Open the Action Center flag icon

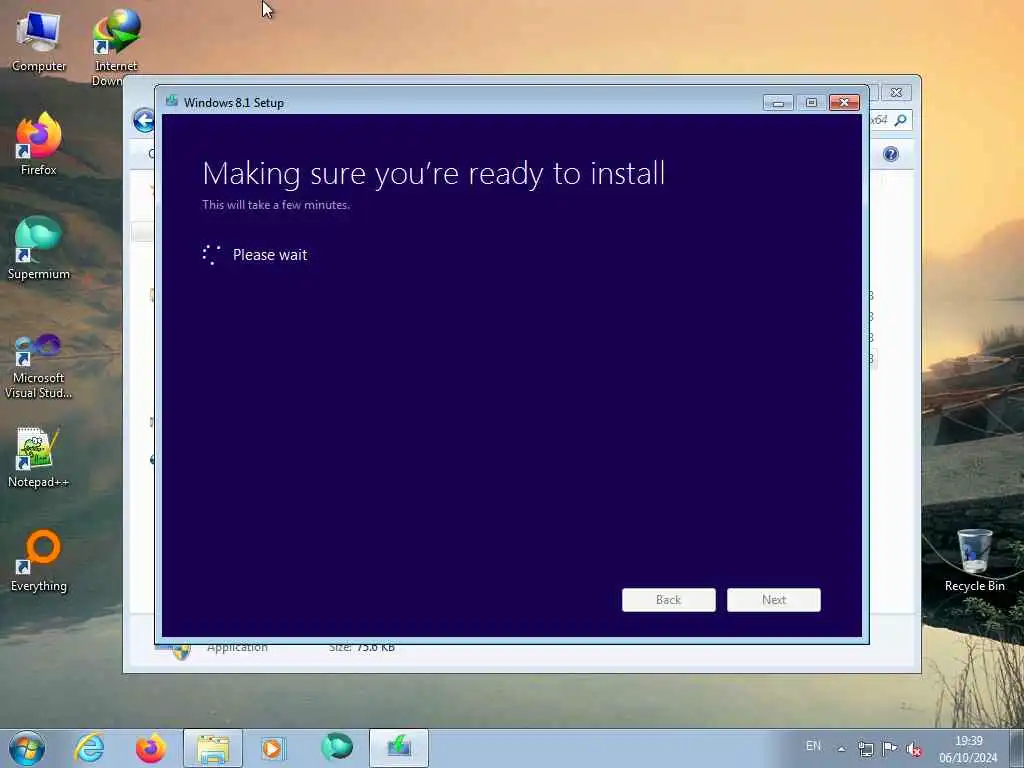[889, 749]
